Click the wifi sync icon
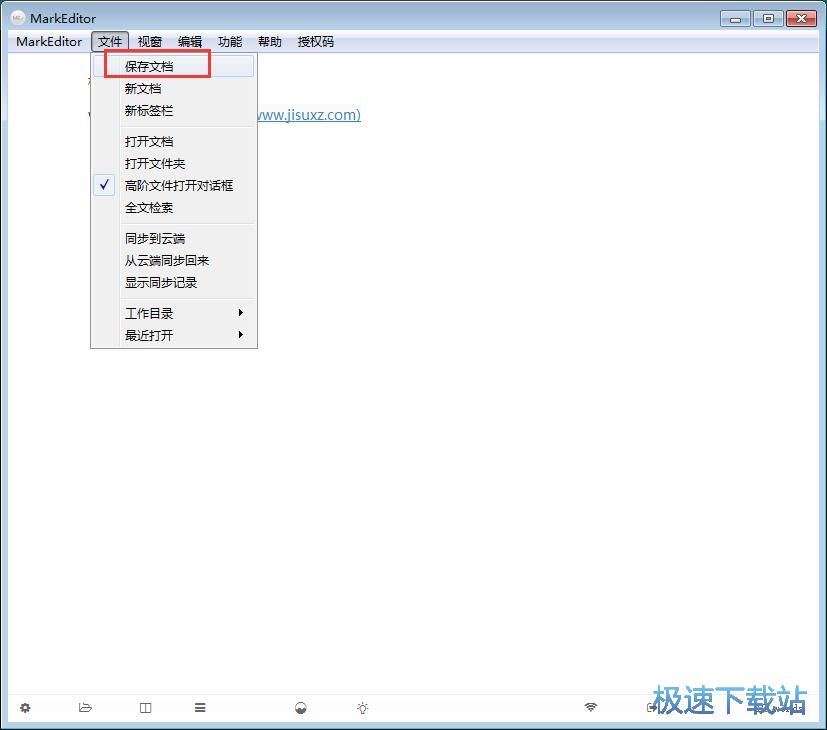Image resolution: width=827 pixels, height=730 pixels. [591, 707]
